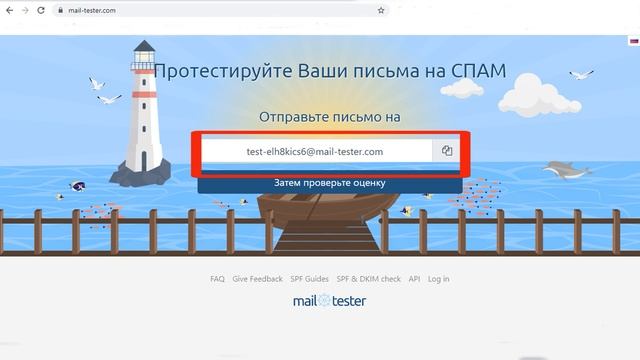This screenshot has width=640, height=360.
Task: Reload the page with refresh icon
Action: 41,10
